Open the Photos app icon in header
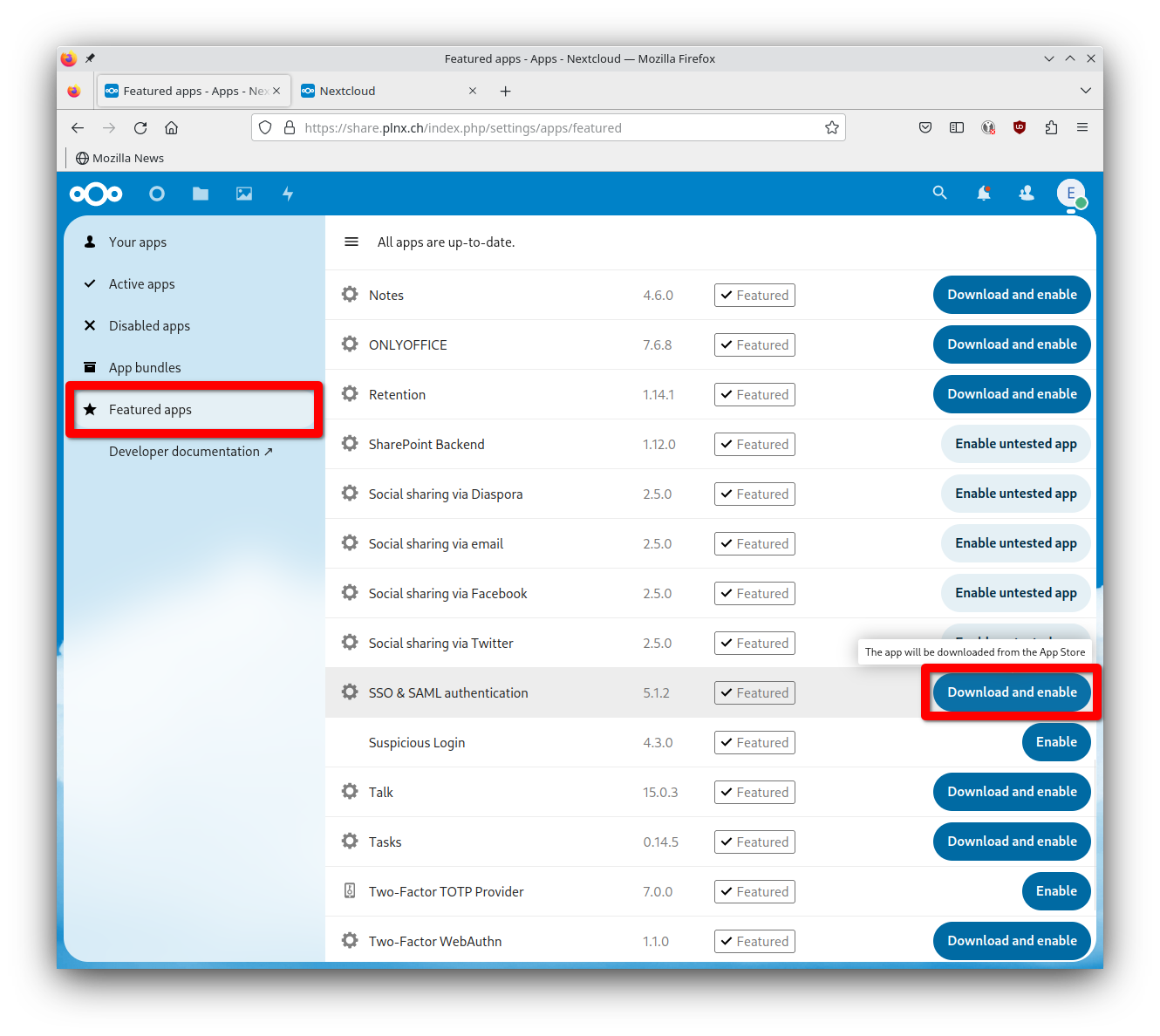The height and width of the screenshot is (1036, 1160). 243,194
